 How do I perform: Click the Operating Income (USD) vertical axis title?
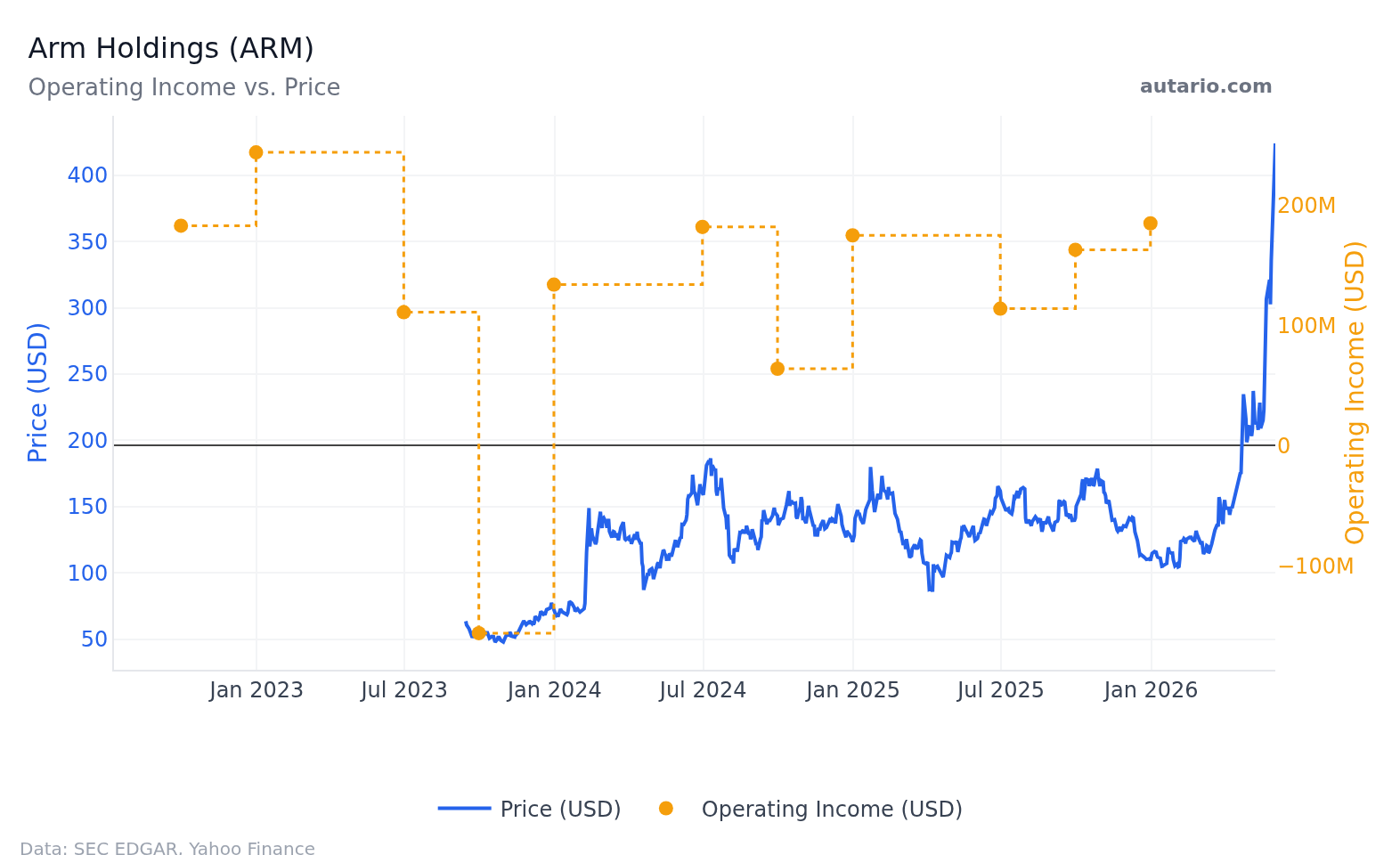[x=1355, y=393]
